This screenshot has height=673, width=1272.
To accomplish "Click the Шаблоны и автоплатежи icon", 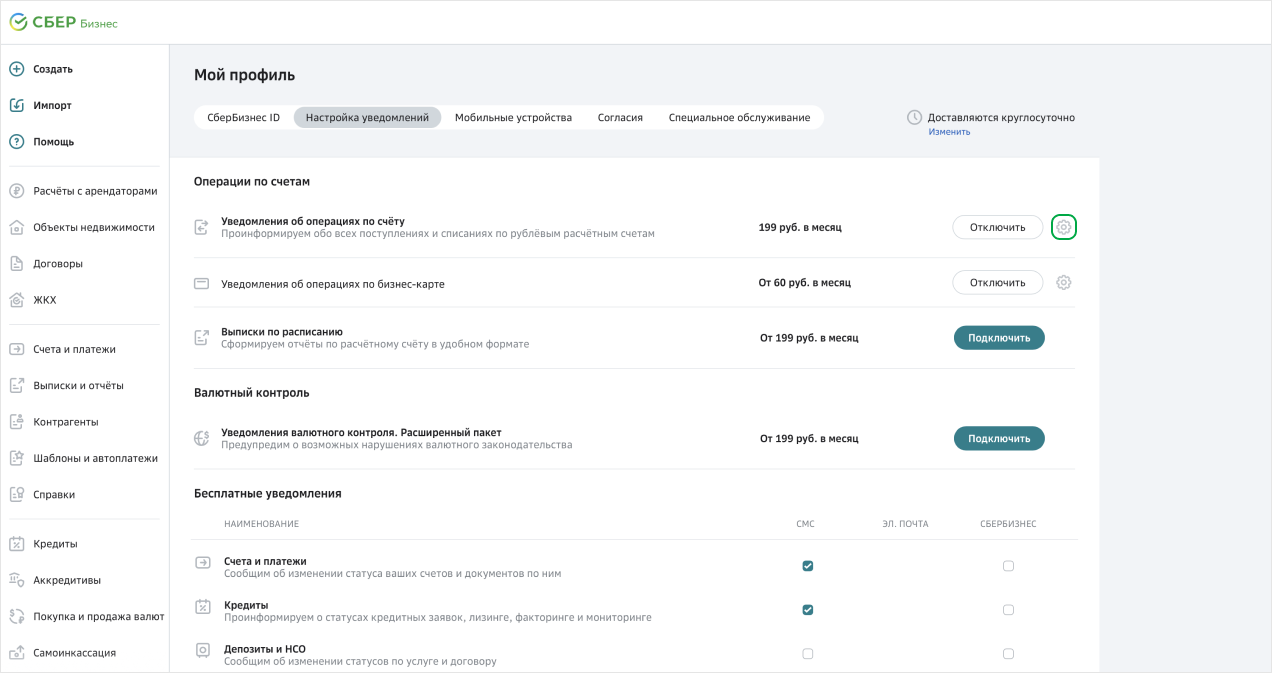I will (16, 458).
